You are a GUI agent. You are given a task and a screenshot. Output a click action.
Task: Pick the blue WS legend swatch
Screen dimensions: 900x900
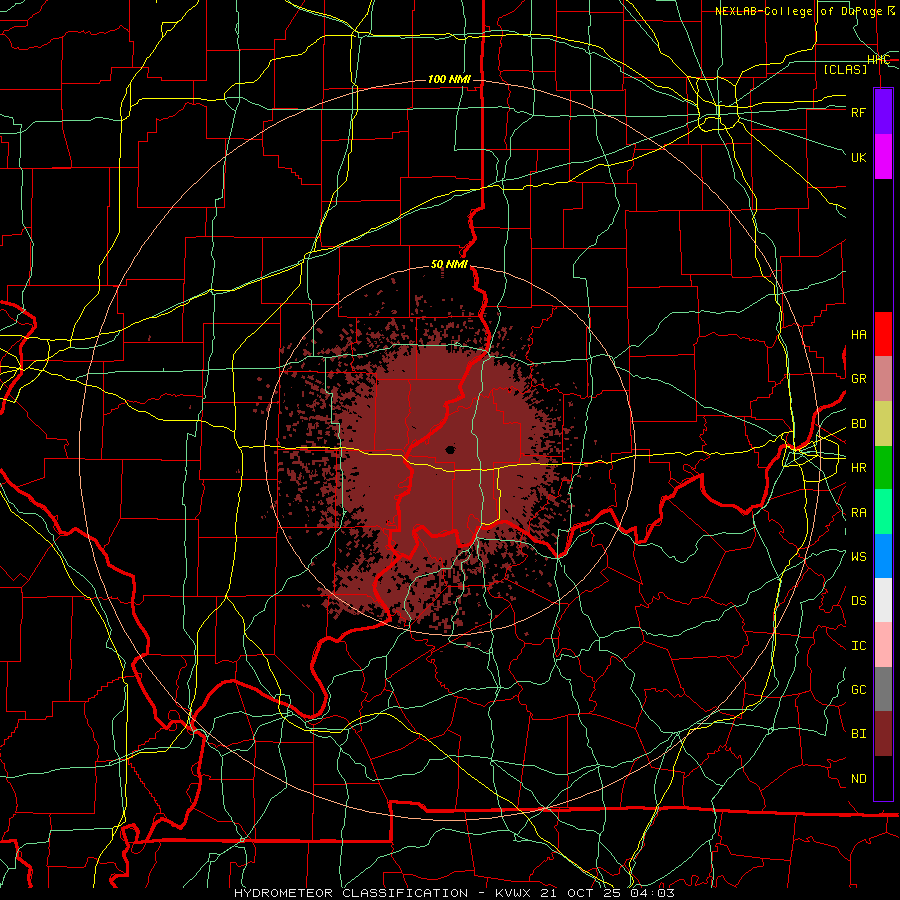(x=883, y=556)
